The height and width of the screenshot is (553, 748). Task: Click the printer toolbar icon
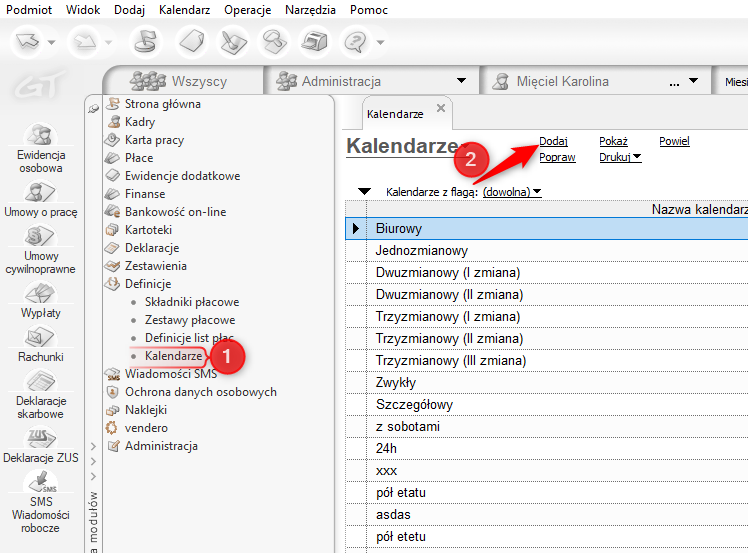click(314, 42)
